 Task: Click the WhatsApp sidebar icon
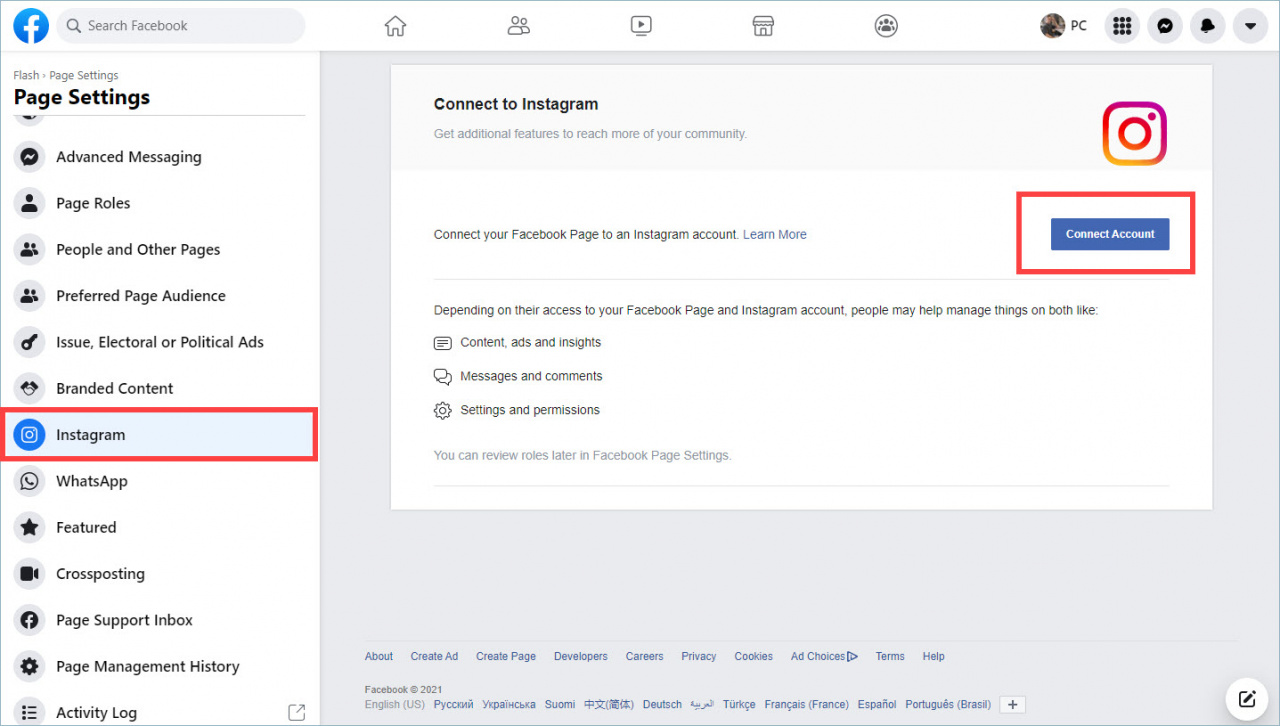pyautogui.click(x=30, y=481)
